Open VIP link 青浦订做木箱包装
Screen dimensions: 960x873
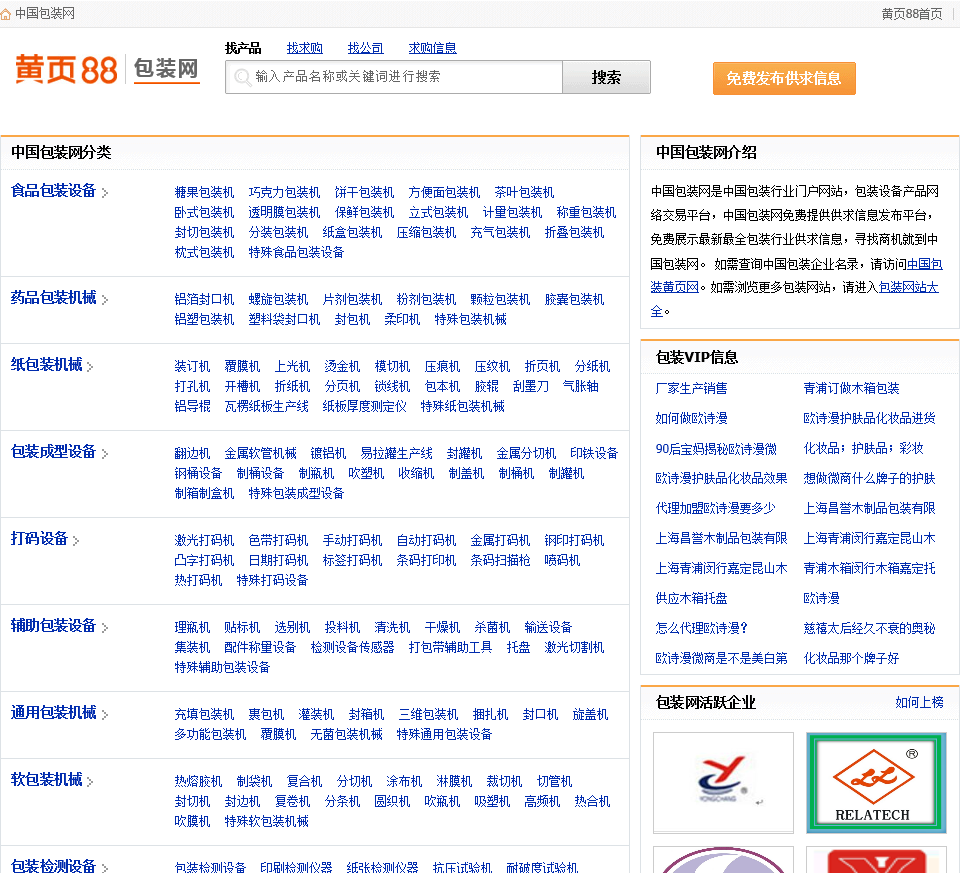pyautogui.click(x=851, y=388)
